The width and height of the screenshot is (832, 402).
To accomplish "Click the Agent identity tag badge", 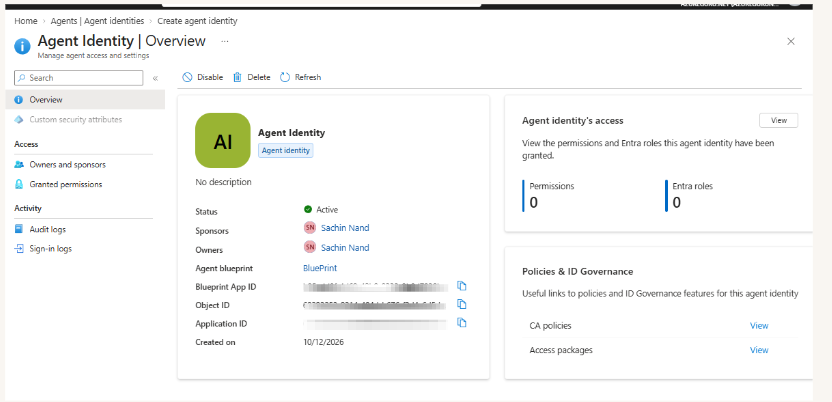I will click(285, 151).
